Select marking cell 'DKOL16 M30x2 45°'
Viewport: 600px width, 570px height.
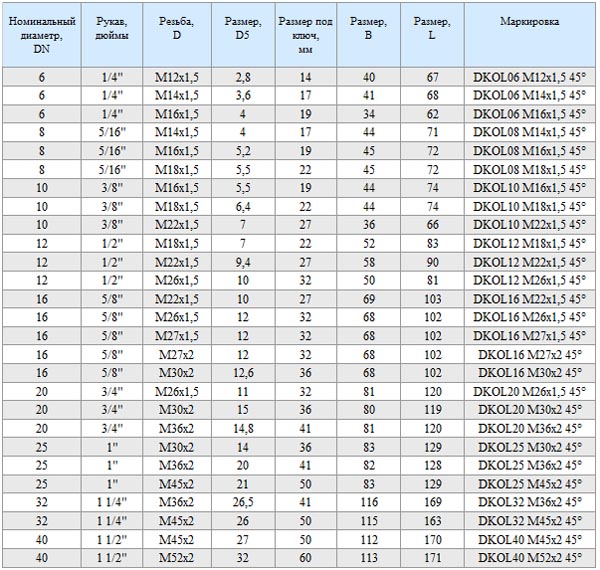coord(530,373)
